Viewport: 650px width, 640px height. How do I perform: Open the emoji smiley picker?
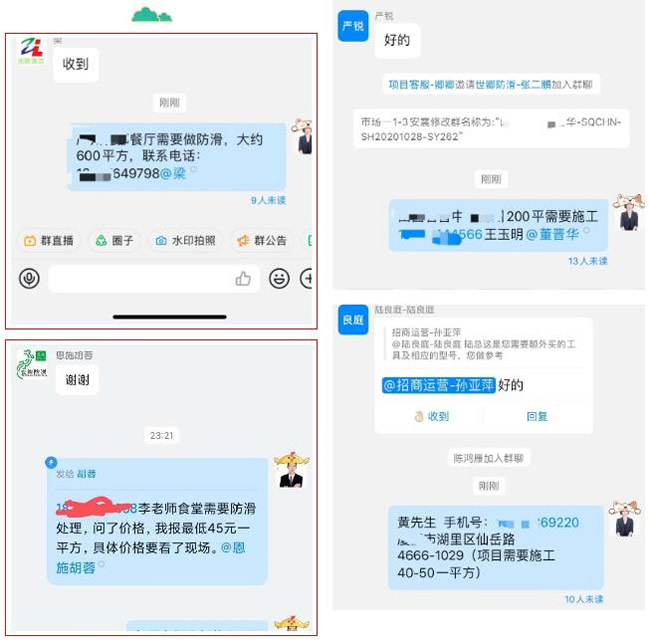coord(279,278)
